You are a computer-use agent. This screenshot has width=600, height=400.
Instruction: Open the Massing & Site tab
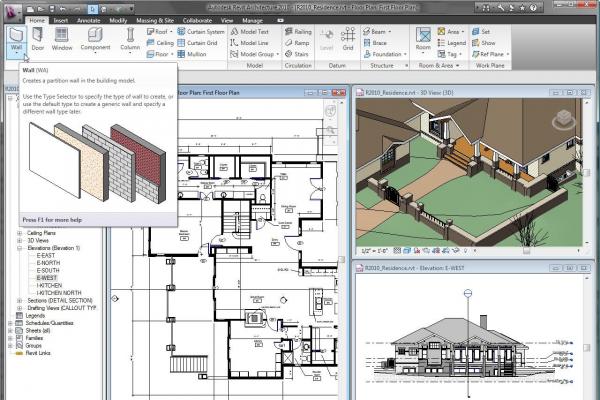click(x=156, y=19)
